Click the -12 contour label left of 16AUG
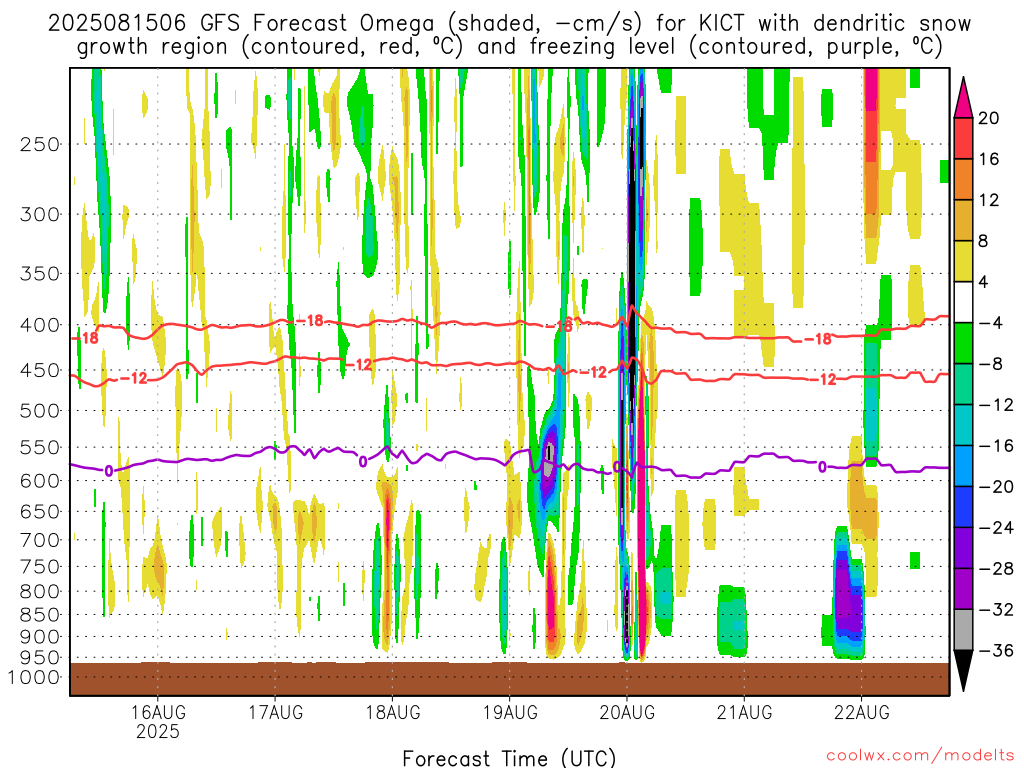The height and width of the screenshot is (768, 1024). (x=135, y=377)
